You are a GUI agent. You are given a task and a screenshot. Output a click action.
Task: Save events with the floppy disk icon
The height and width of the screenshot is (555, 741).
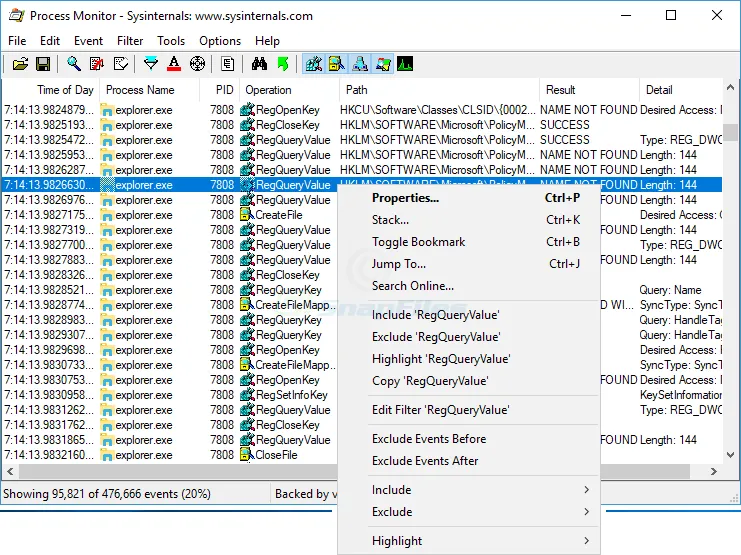click(x=43, y=64)
